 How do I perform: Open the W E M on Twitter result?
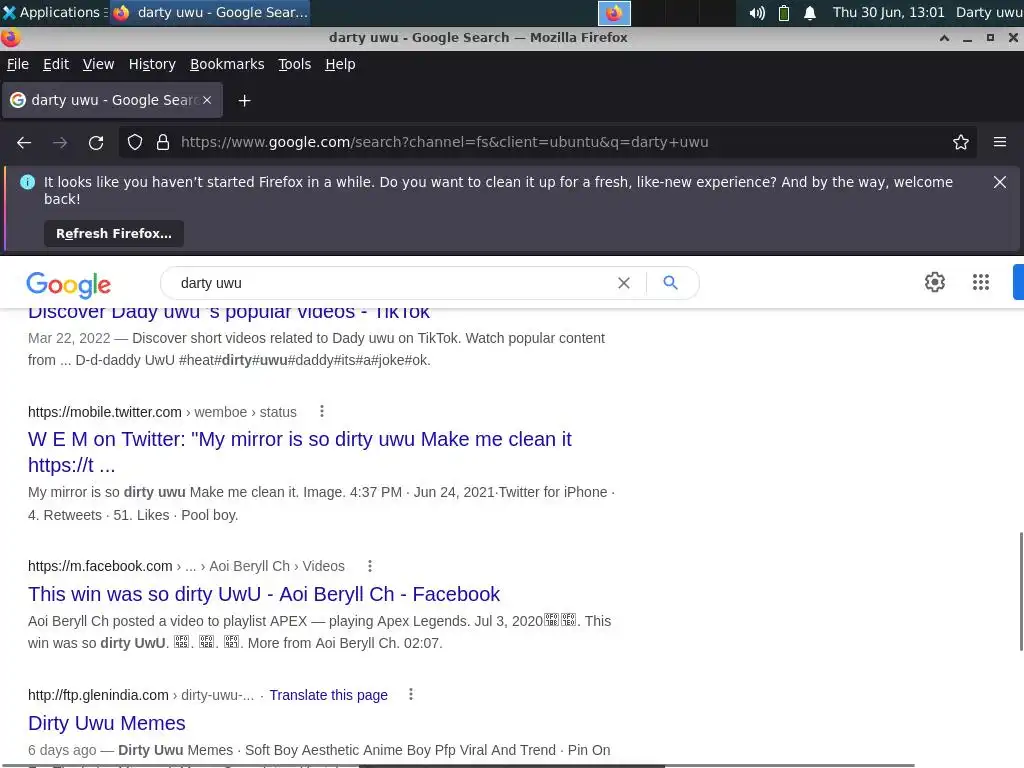(x=300, y=452)
